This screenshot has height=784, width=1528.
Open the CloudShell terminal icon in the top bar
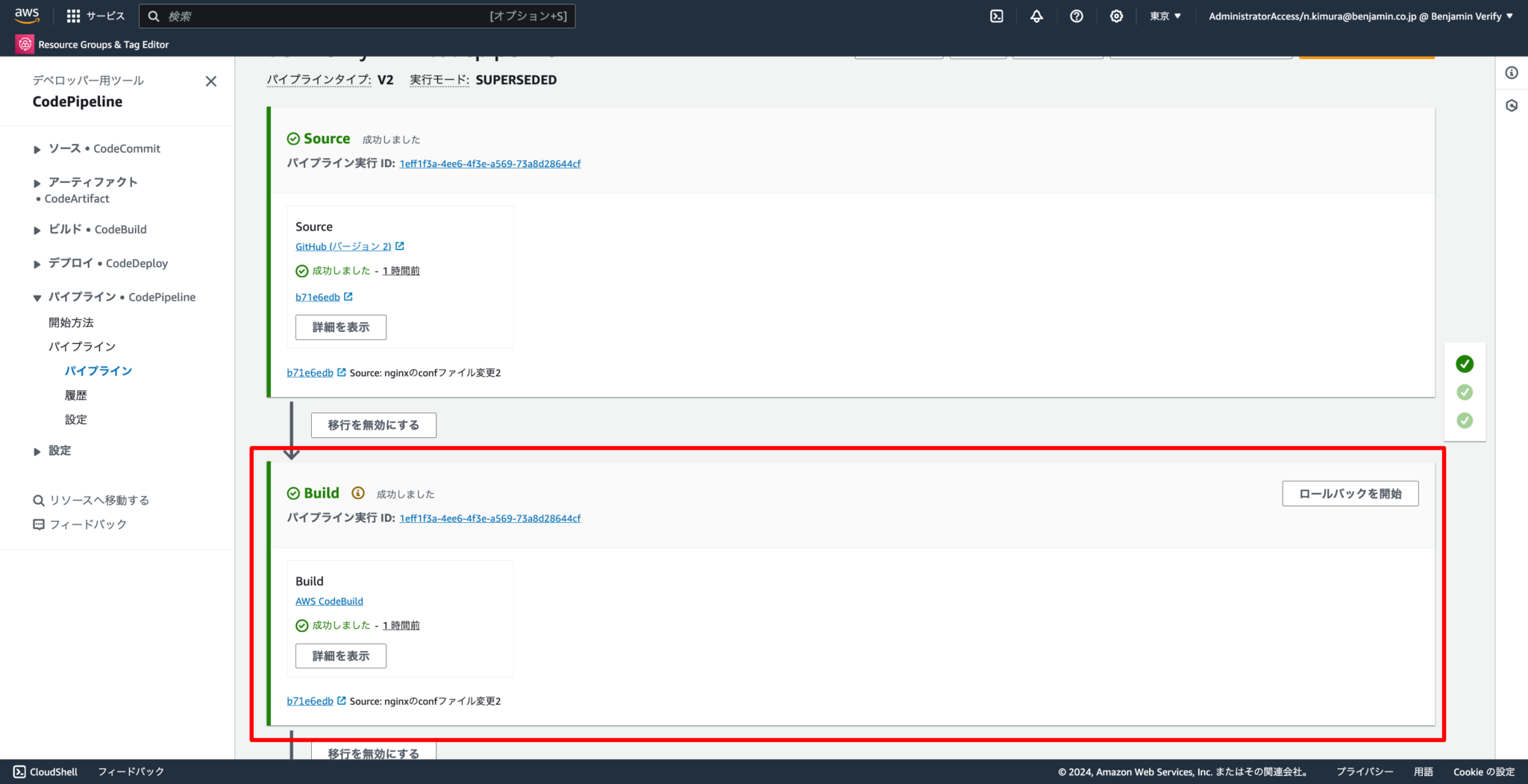pos(998,16)
